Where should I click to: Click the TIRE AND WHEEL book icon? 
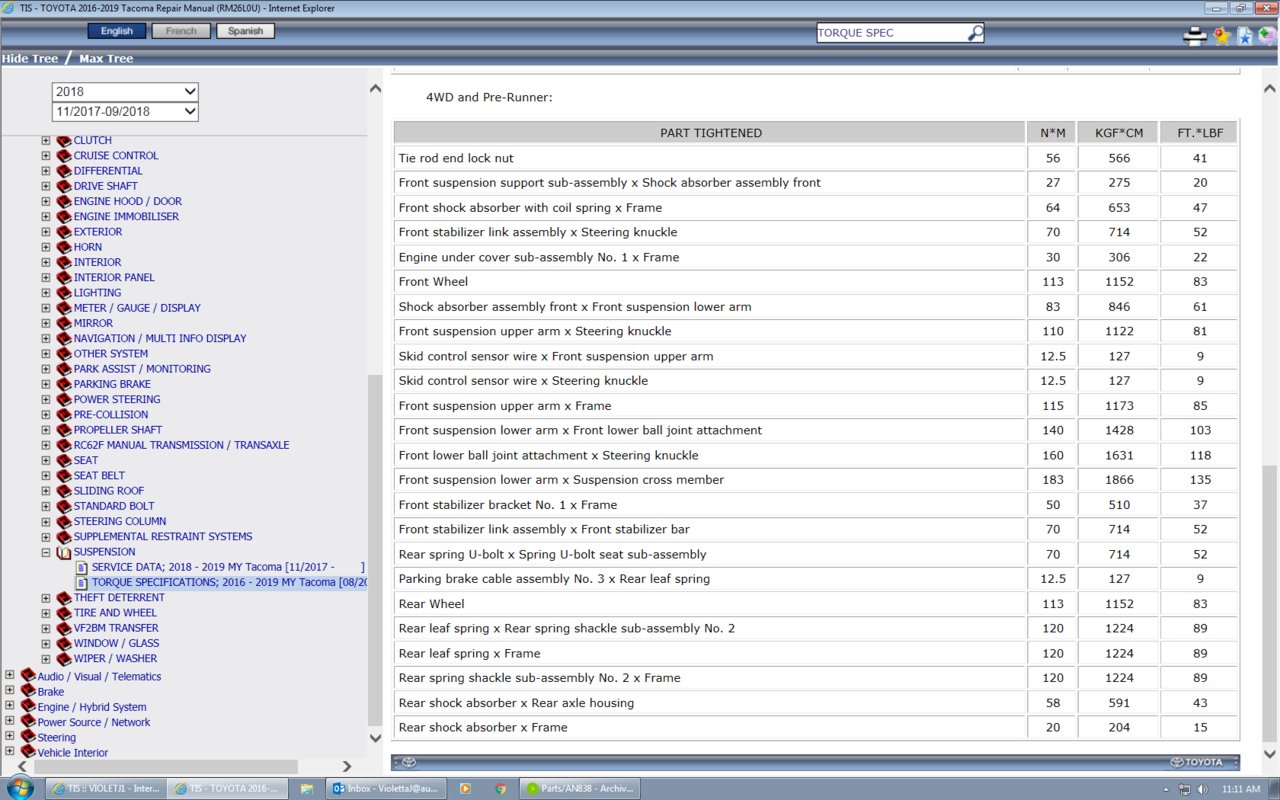(x=64, y=613)
